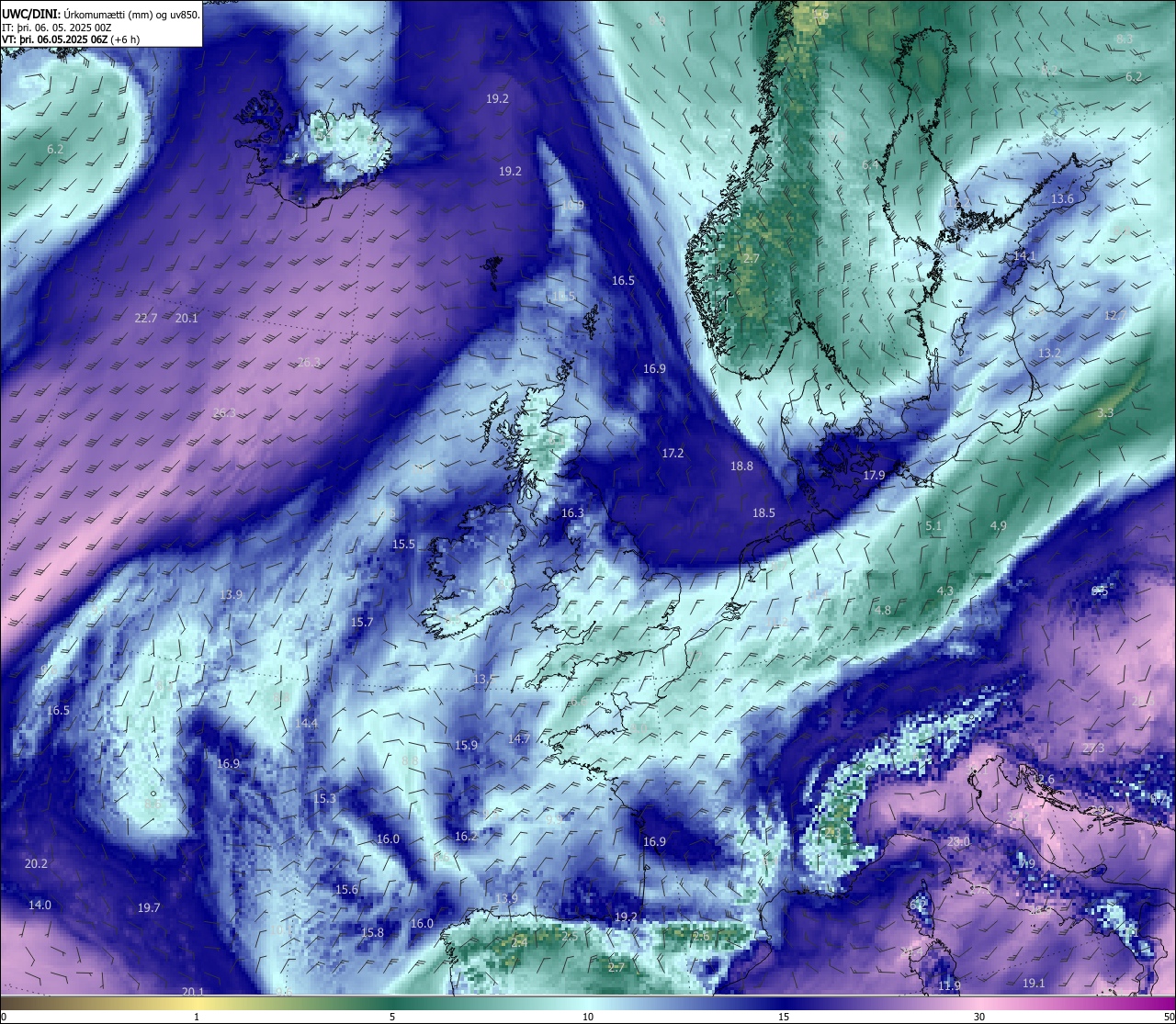Click the 18.5 value near the Dutch coast
Viewport: 1176px width, 1024px height.
763,513
